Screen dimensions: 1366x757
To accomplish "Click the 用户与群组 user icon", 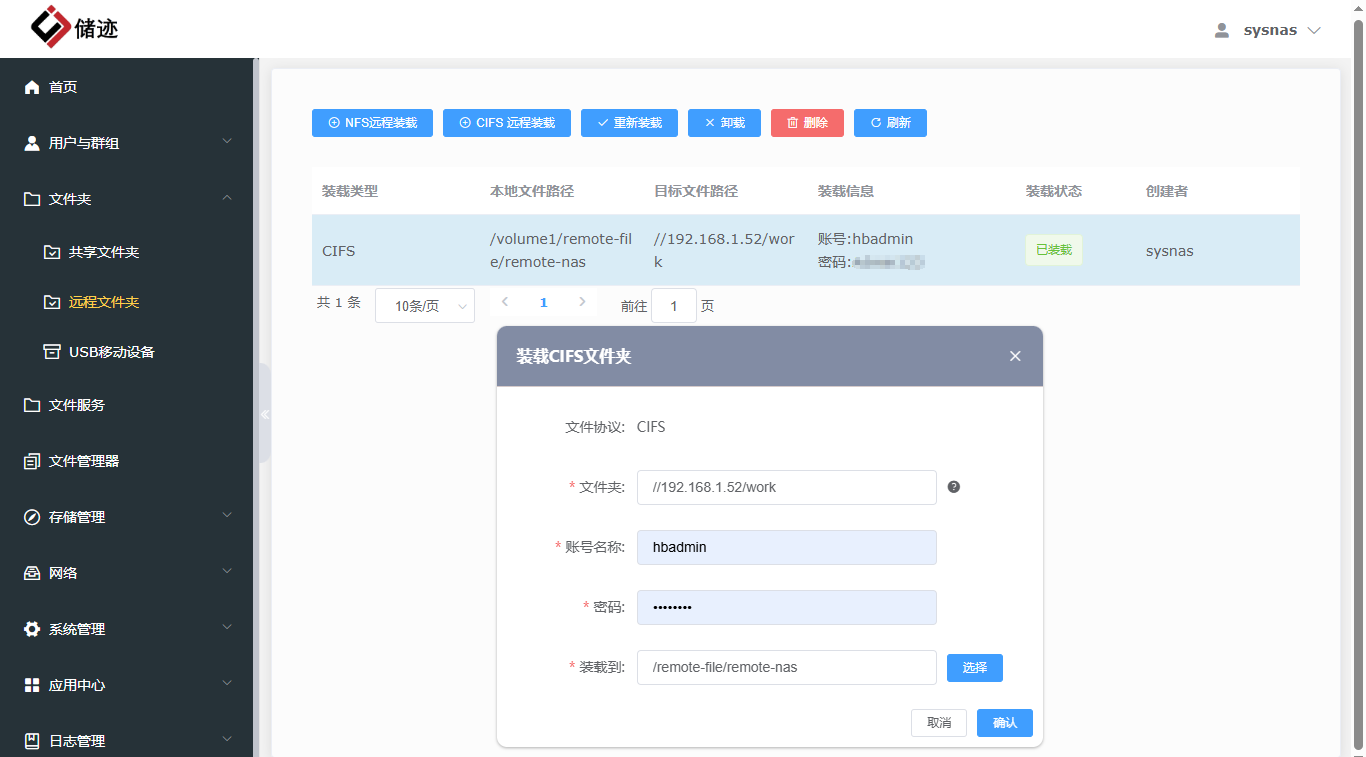I will (x=32, y=143).
